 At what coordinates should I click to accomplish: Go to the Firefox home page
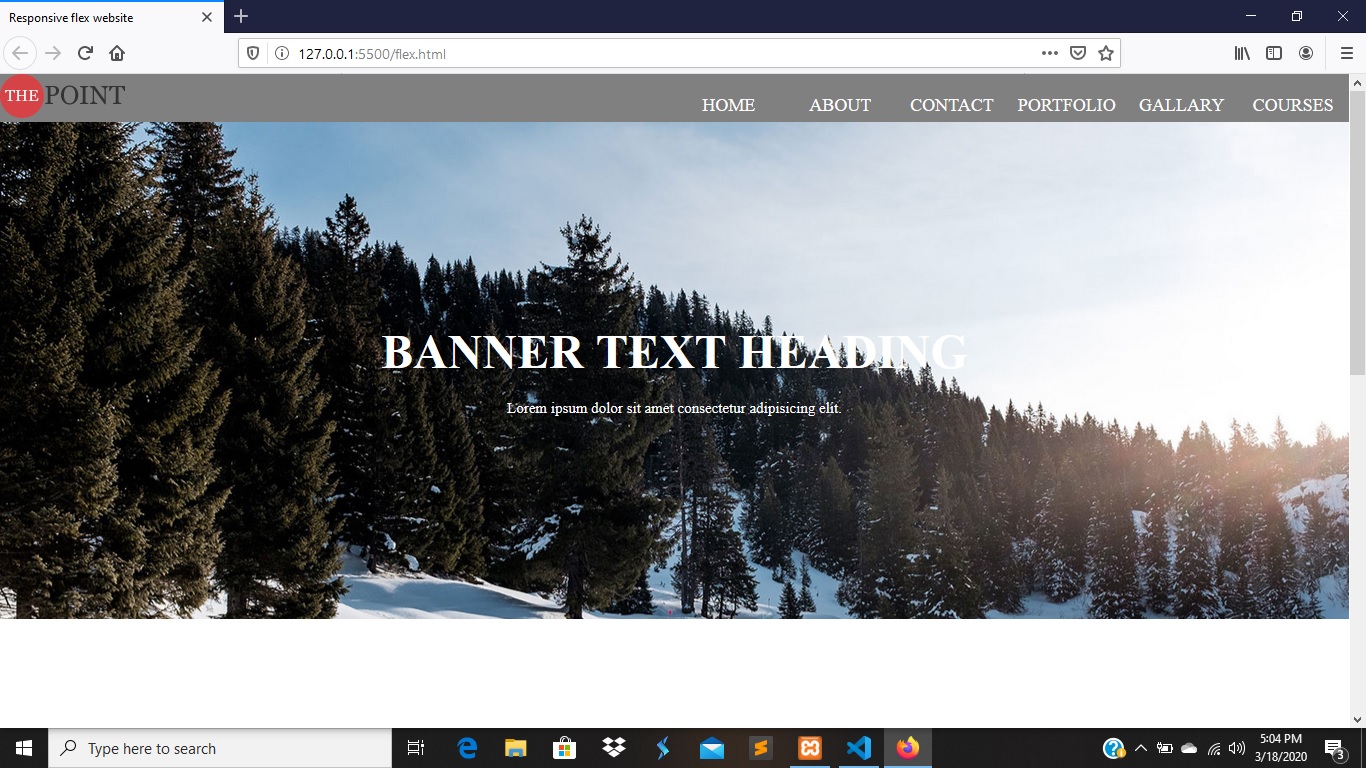[117, 53]
